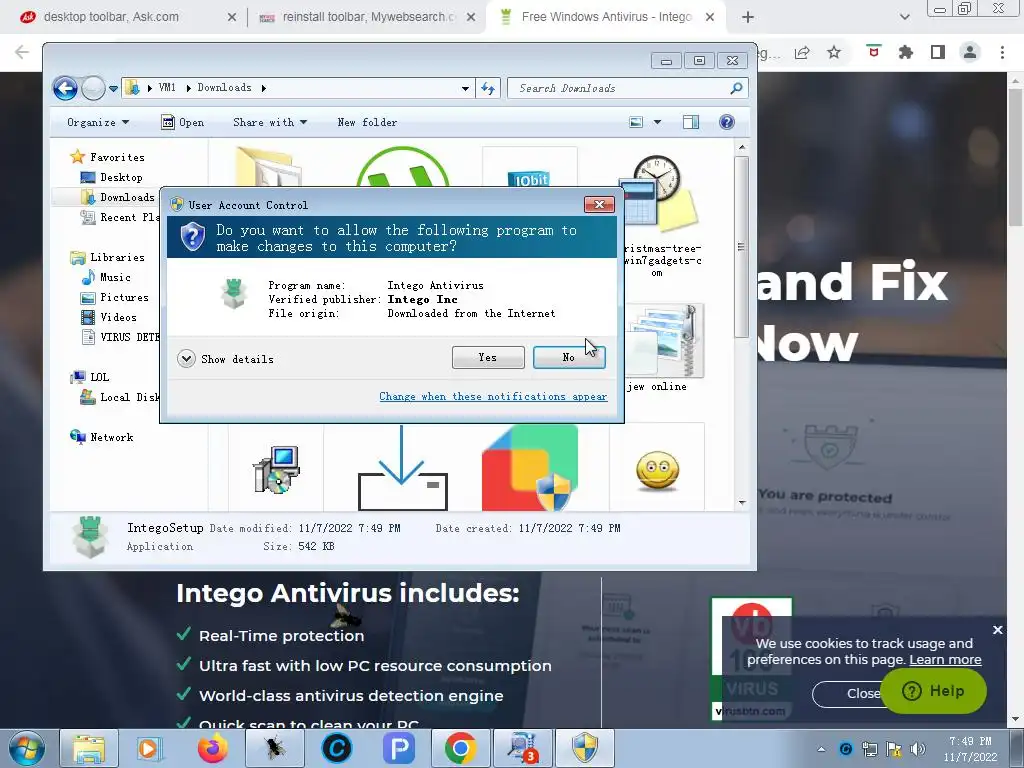The width and height of the screenshot is (1024, 768).
Task: Click the UAC shield taskbar icon
Action: 585,748
